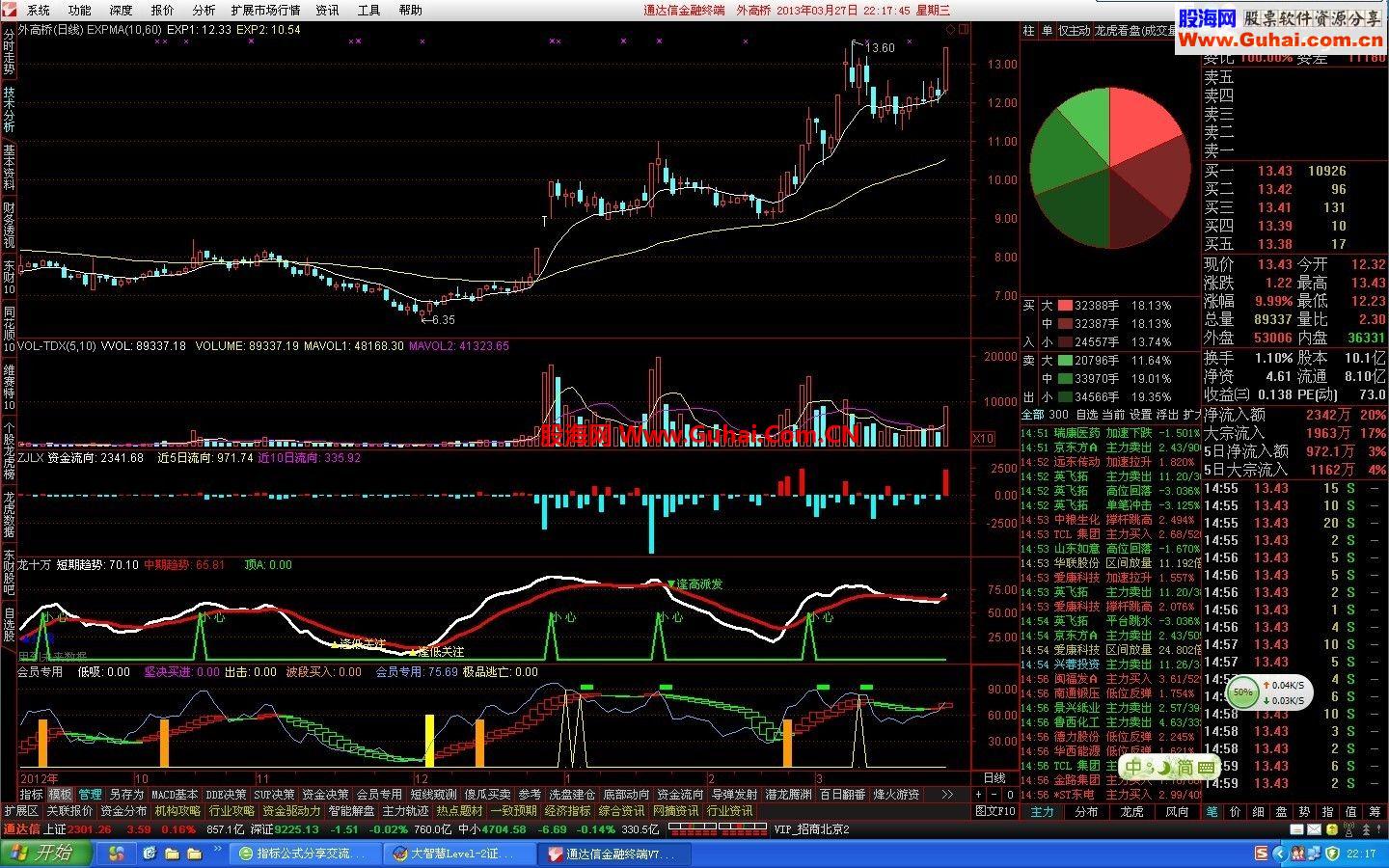Click the rectangle icon above the chart

(x=964, y=30)
